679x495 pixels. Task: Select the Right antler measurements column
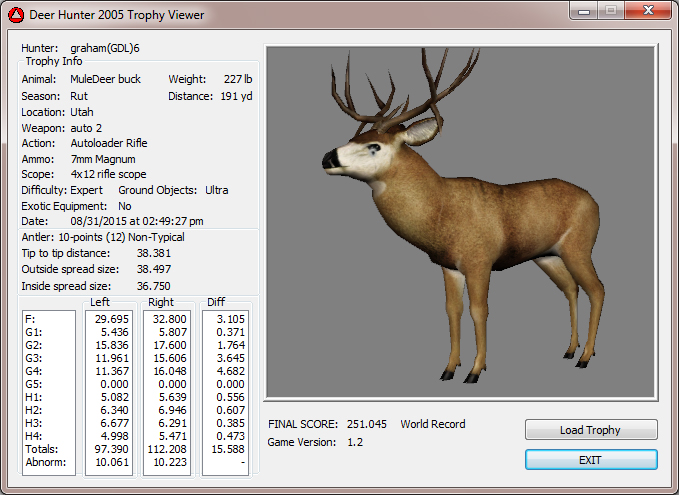[168, 393]
